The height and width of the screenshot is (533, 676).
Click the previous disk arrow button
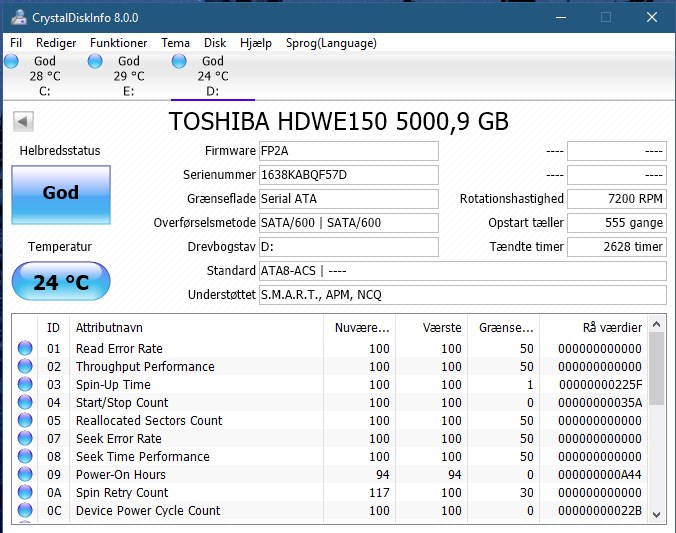(23, 121)
